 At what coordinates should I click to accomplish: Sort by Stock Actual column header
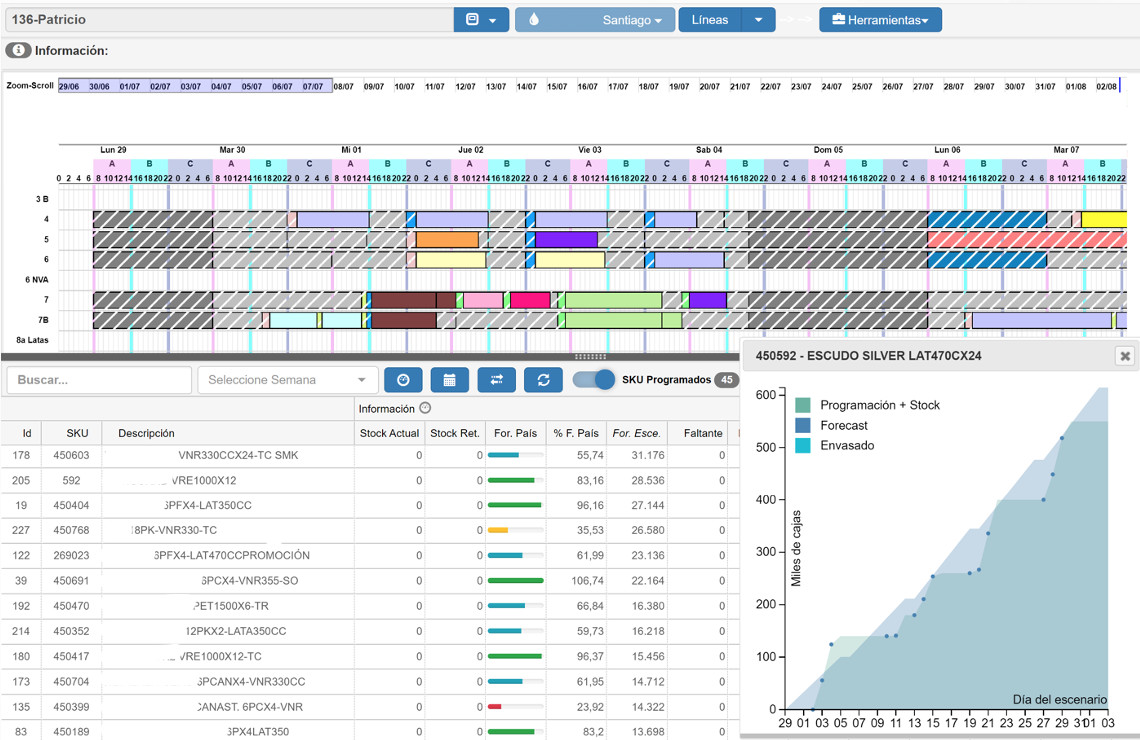click(389, 433)
